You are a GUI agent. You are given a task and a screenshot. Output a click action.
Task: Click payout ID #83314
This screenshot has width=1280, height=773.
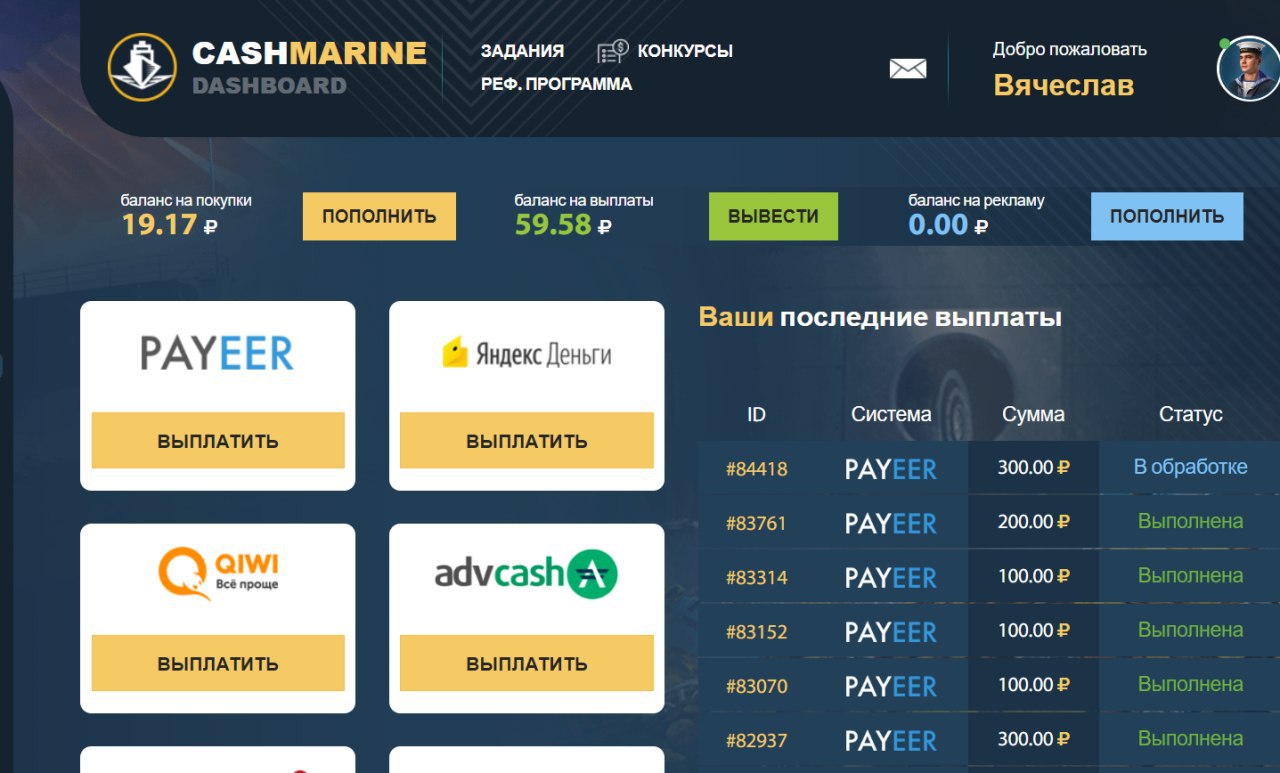[757, 577]
